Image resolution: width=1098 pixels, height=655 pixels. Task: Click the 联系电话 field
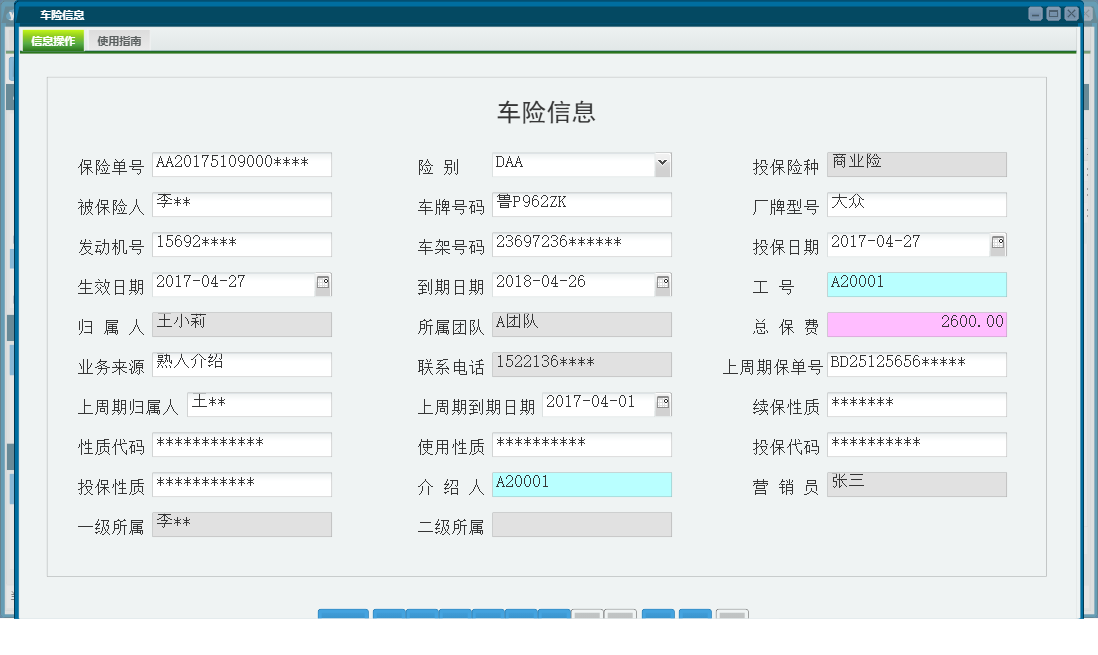click(582, 364)
